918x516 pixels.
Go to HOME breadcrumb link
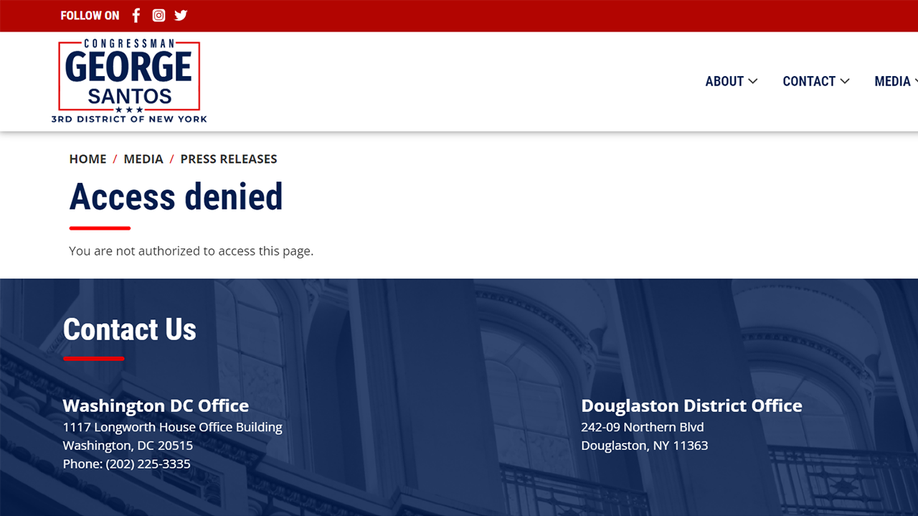tap(88, 159)
